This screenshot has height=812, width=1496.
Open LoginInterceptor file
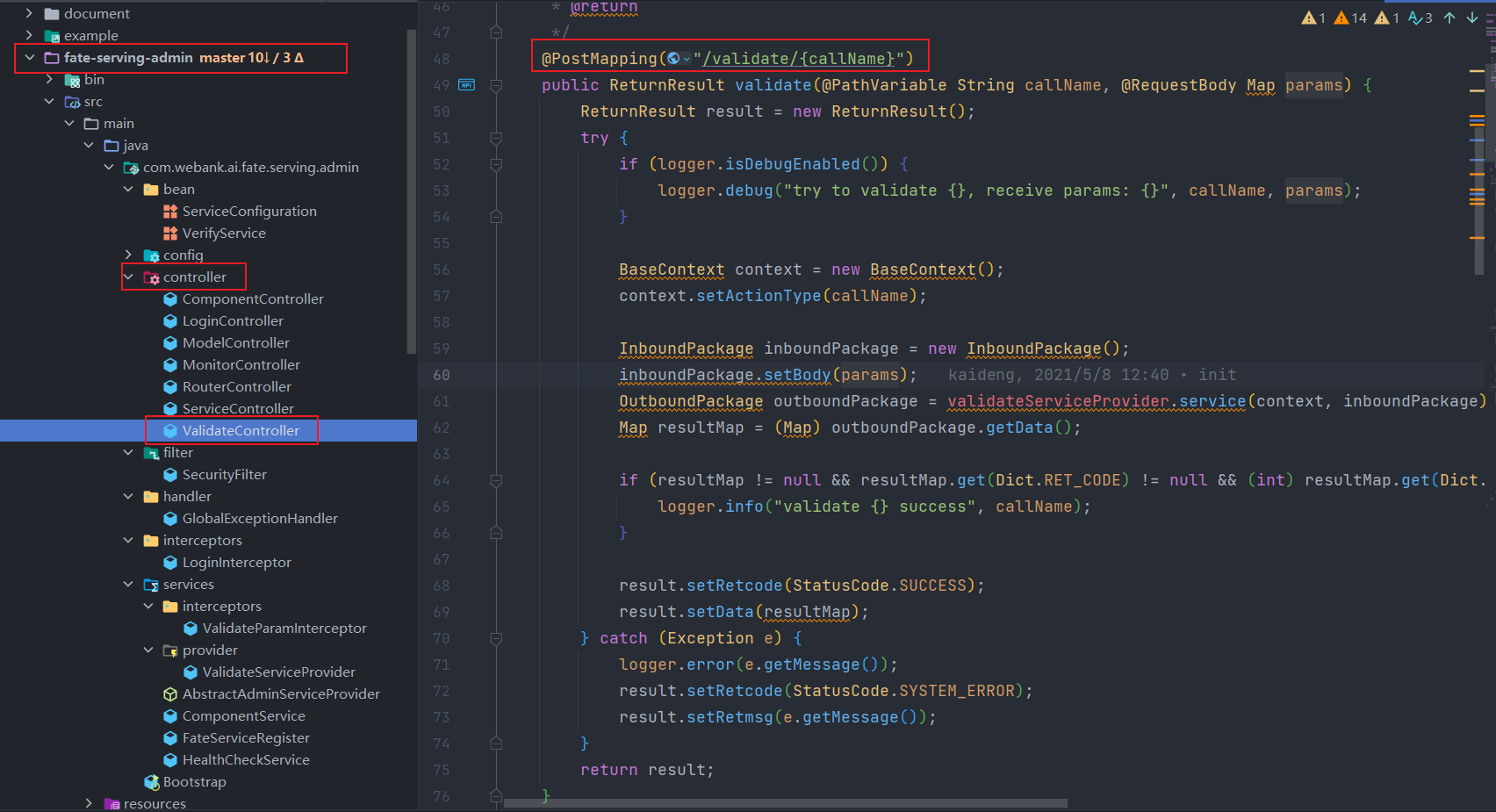[x=236, y=563]
